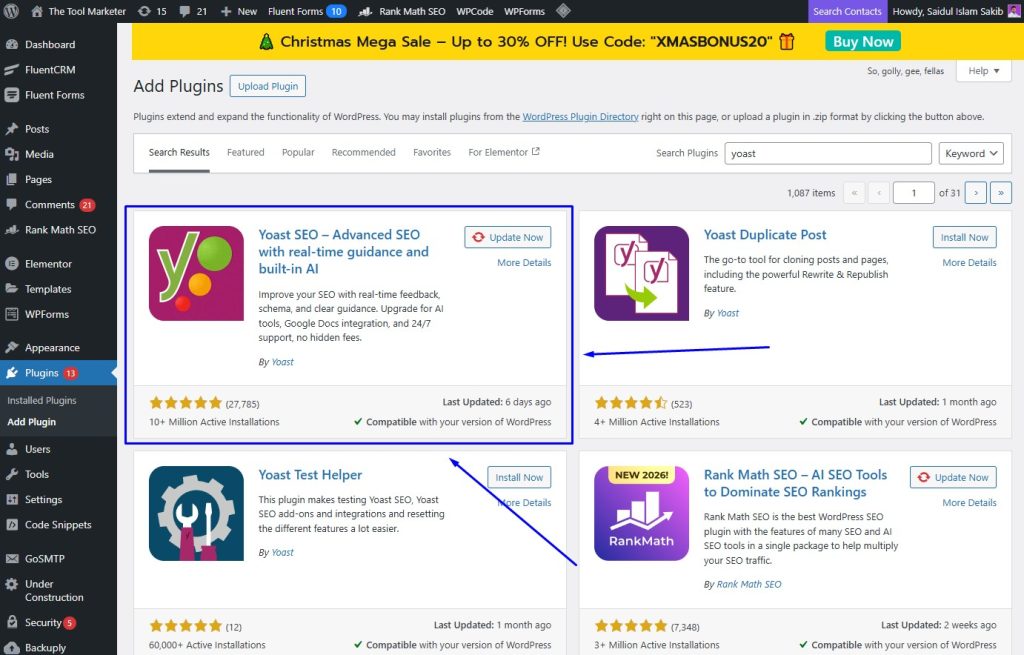Open Elementor in sidebar
Screen dimensions: 1024x655
(x=48, y=264)
